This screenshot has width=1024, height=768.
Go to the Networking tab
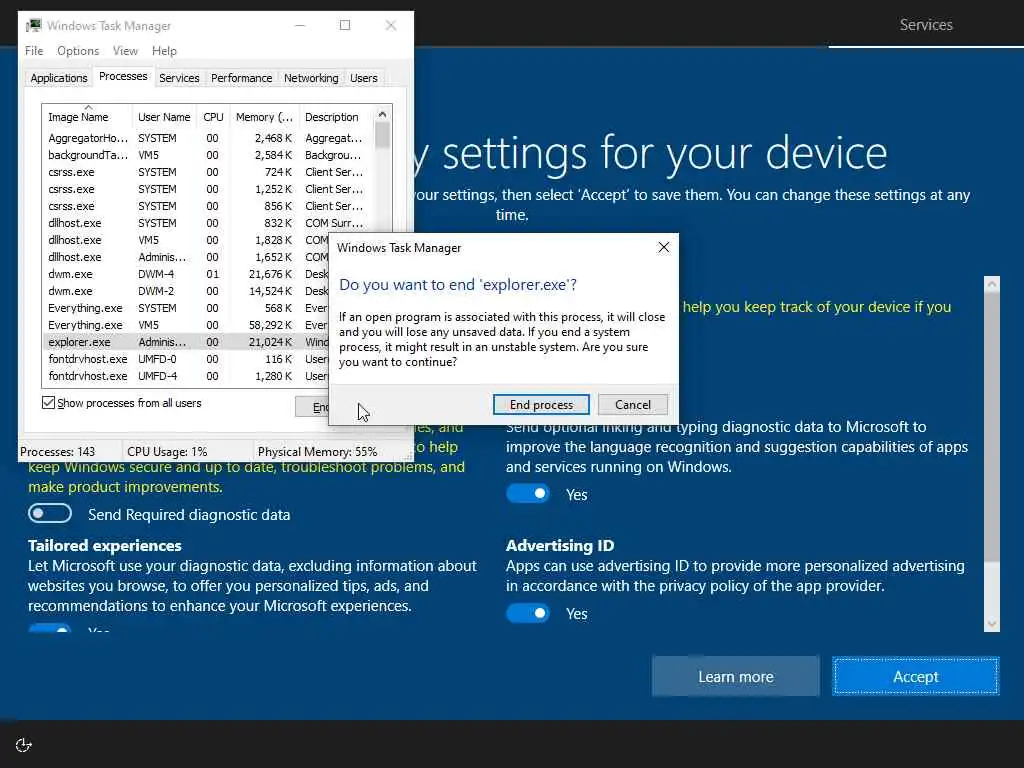point(311,78)
